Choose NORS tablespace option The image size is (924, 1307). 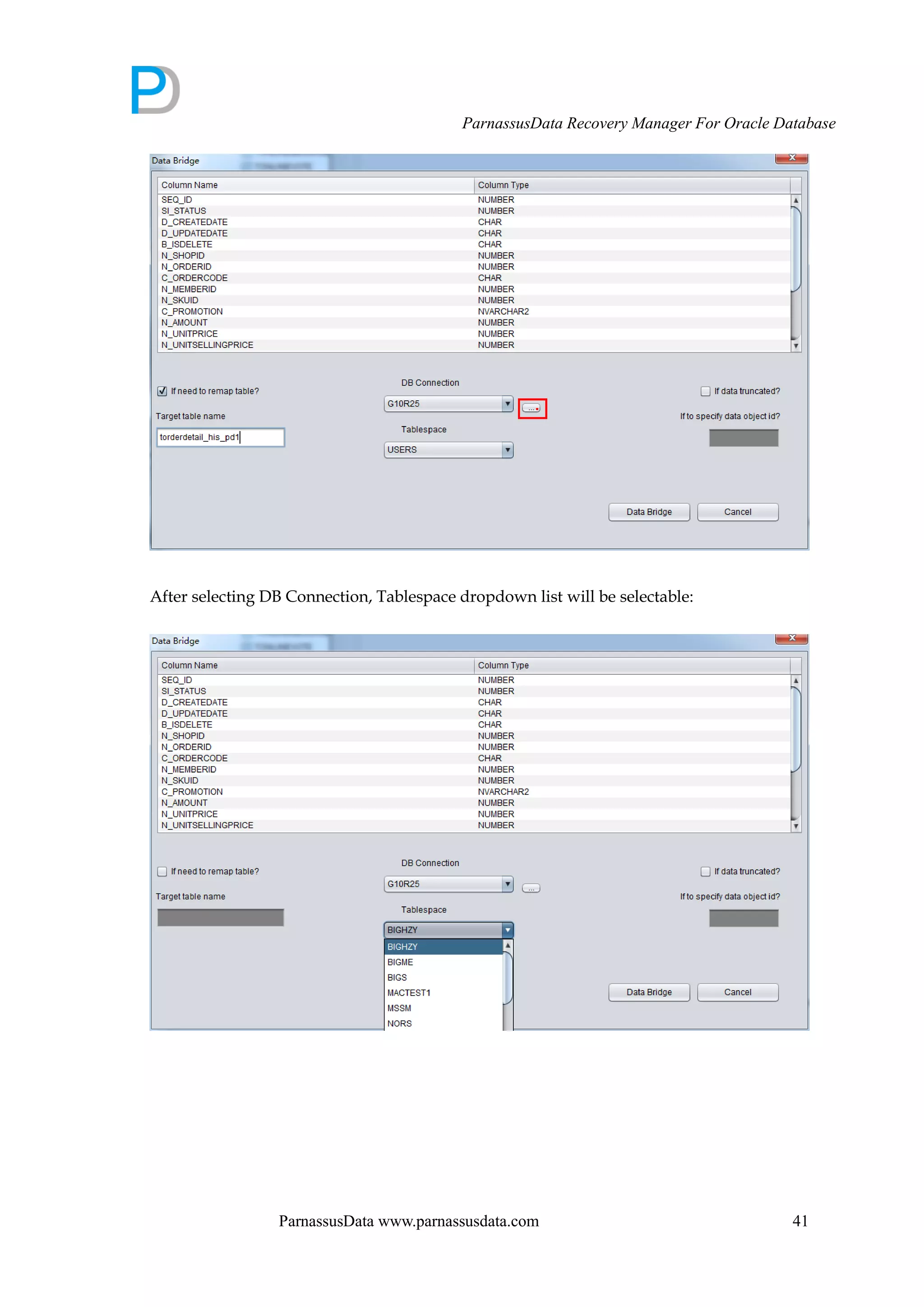pos(444,1024)
